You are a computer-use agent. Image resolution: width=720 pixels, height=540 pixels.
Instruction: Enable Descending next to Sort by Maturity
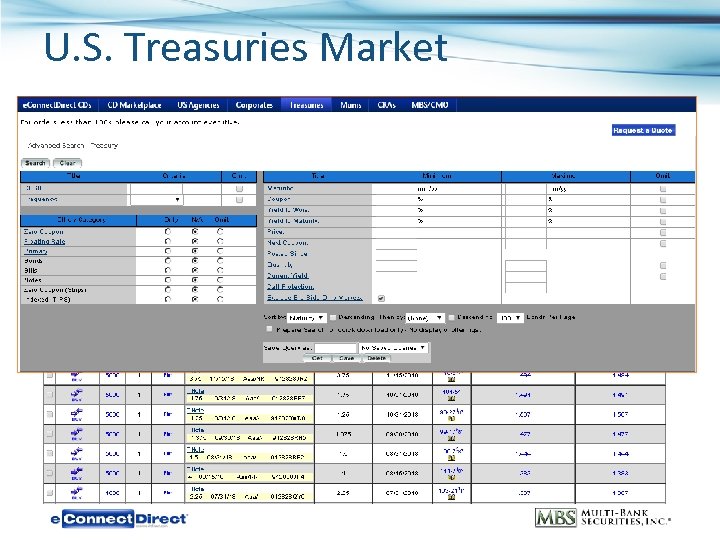point(333,317)
